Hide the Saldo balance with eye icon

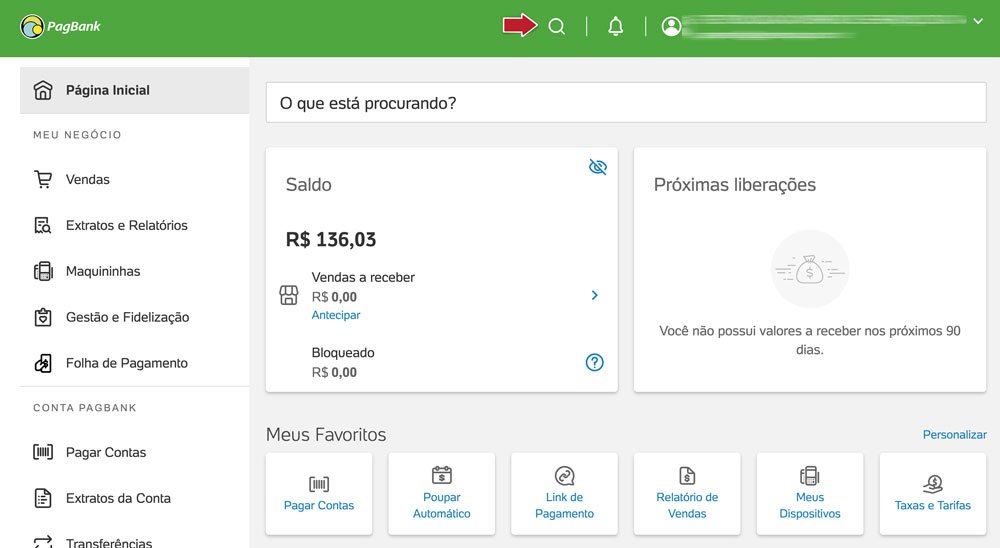(x=598, y=167)
